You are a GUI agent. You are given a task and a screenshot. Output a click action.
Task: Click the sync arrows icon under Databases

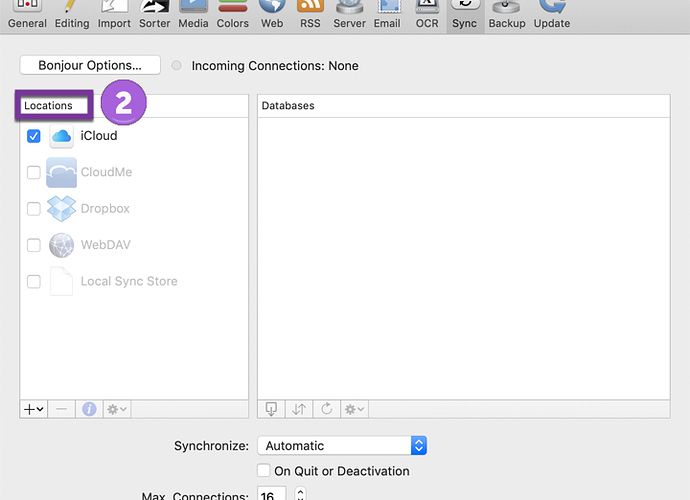pyautogui.click(x=299, y=409)
